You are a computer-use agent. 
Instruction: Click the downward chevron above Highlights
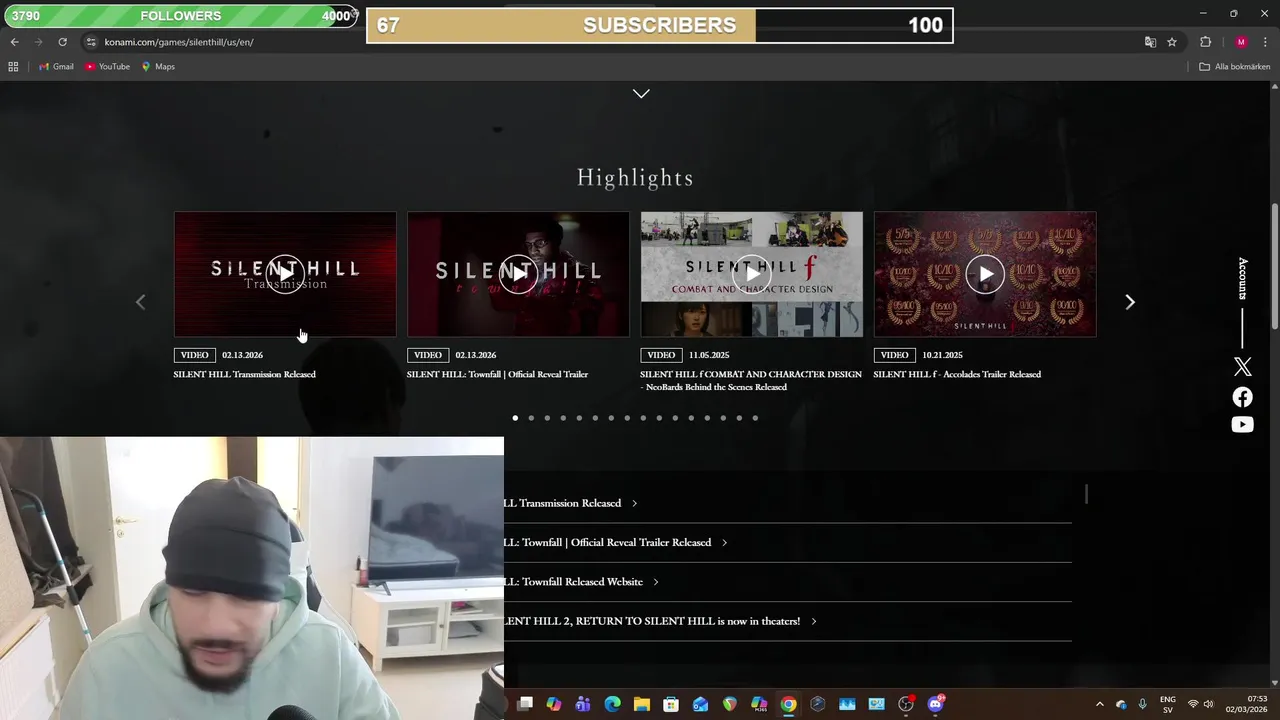coord(641,93)
